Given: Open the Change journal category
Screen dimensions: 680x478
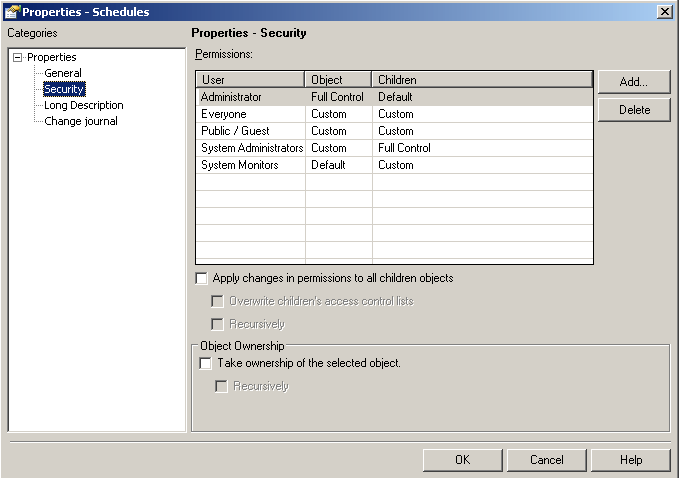Looking at the screenshot, I should 81,121.
